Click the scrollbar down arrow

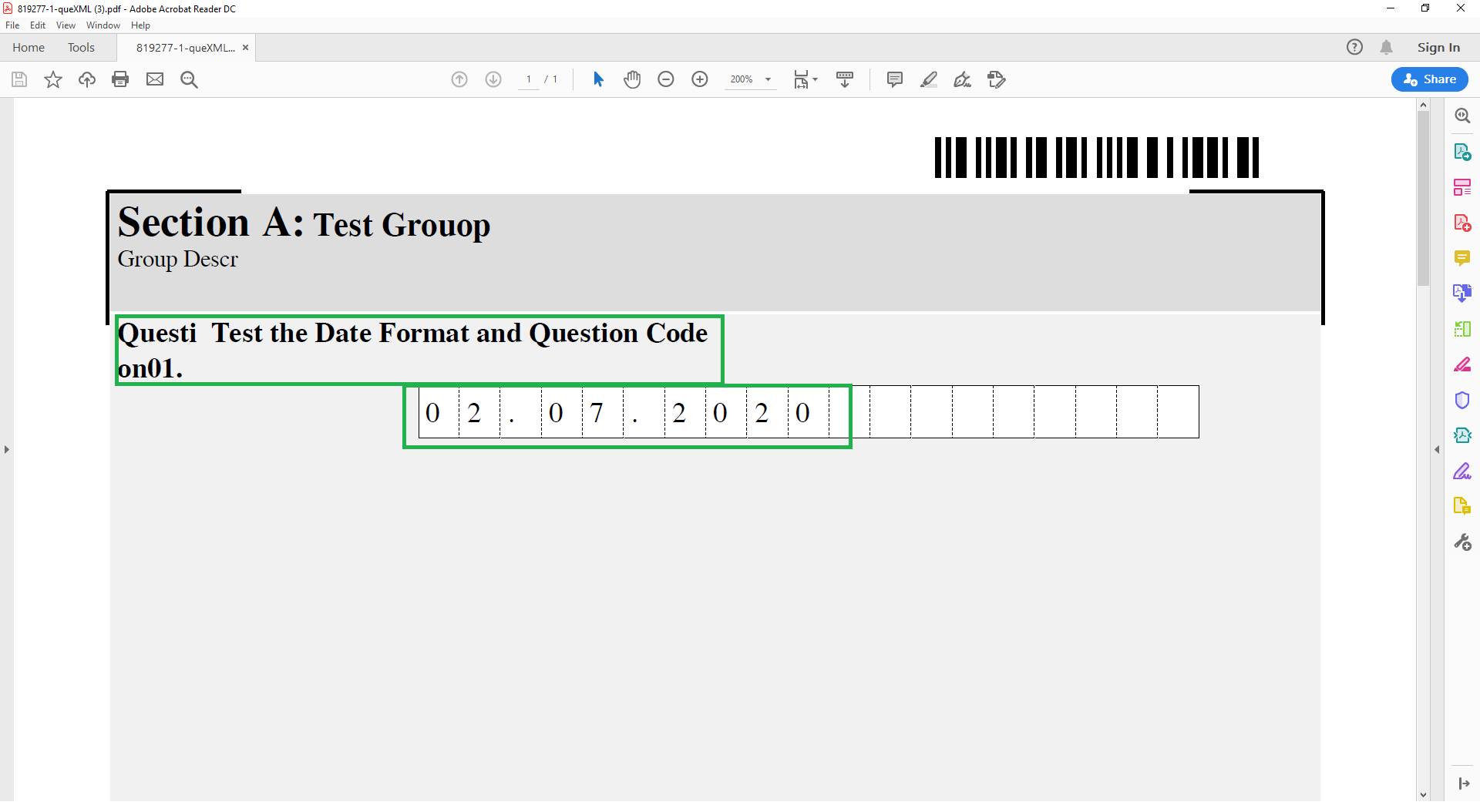(1423, 795)
